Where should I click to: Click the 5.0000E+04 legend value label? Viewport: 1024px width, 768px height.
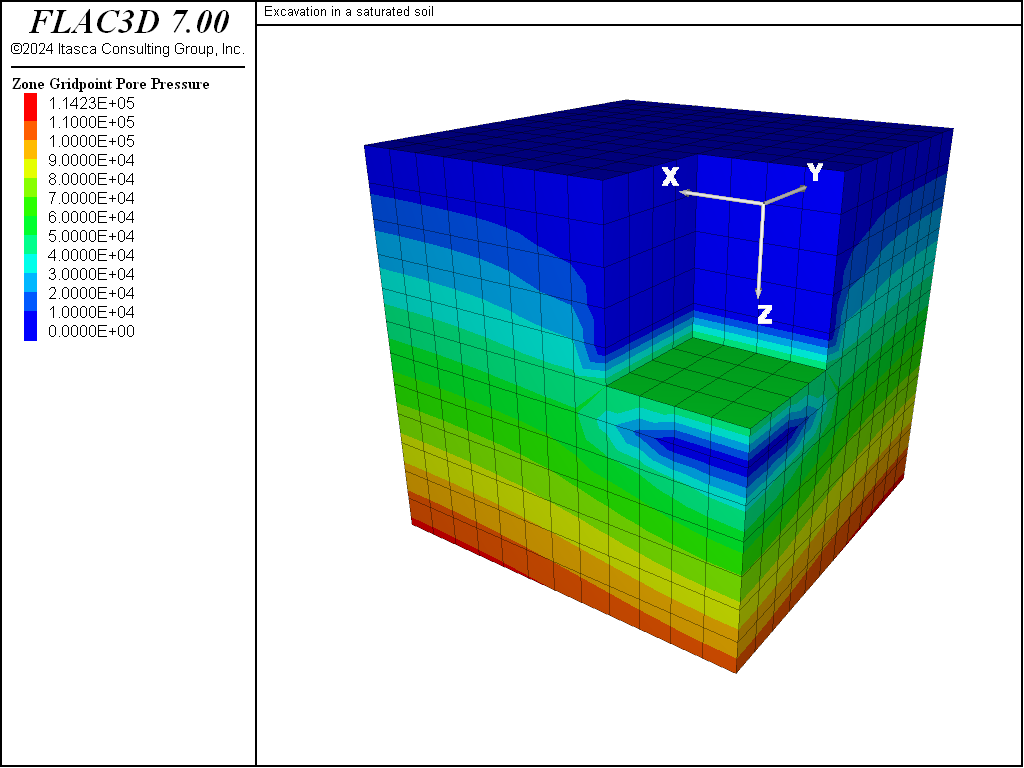tap(91, 236)
